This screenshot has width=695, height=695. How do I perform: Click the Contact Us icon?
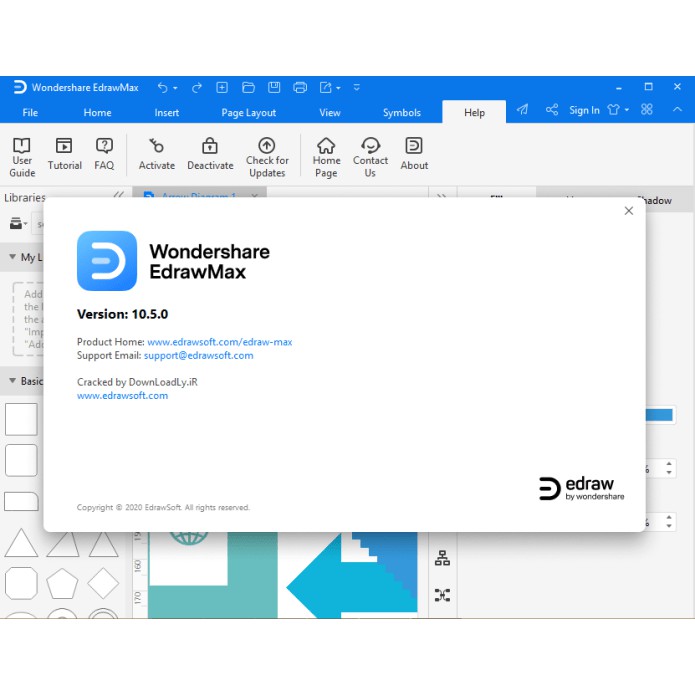tap(370, 157)
